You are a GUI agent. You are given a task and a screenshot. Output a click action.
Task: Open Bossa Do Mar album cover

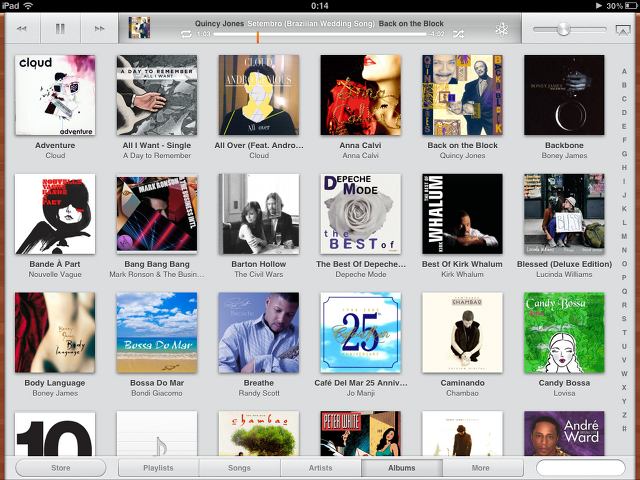(157, 332)
